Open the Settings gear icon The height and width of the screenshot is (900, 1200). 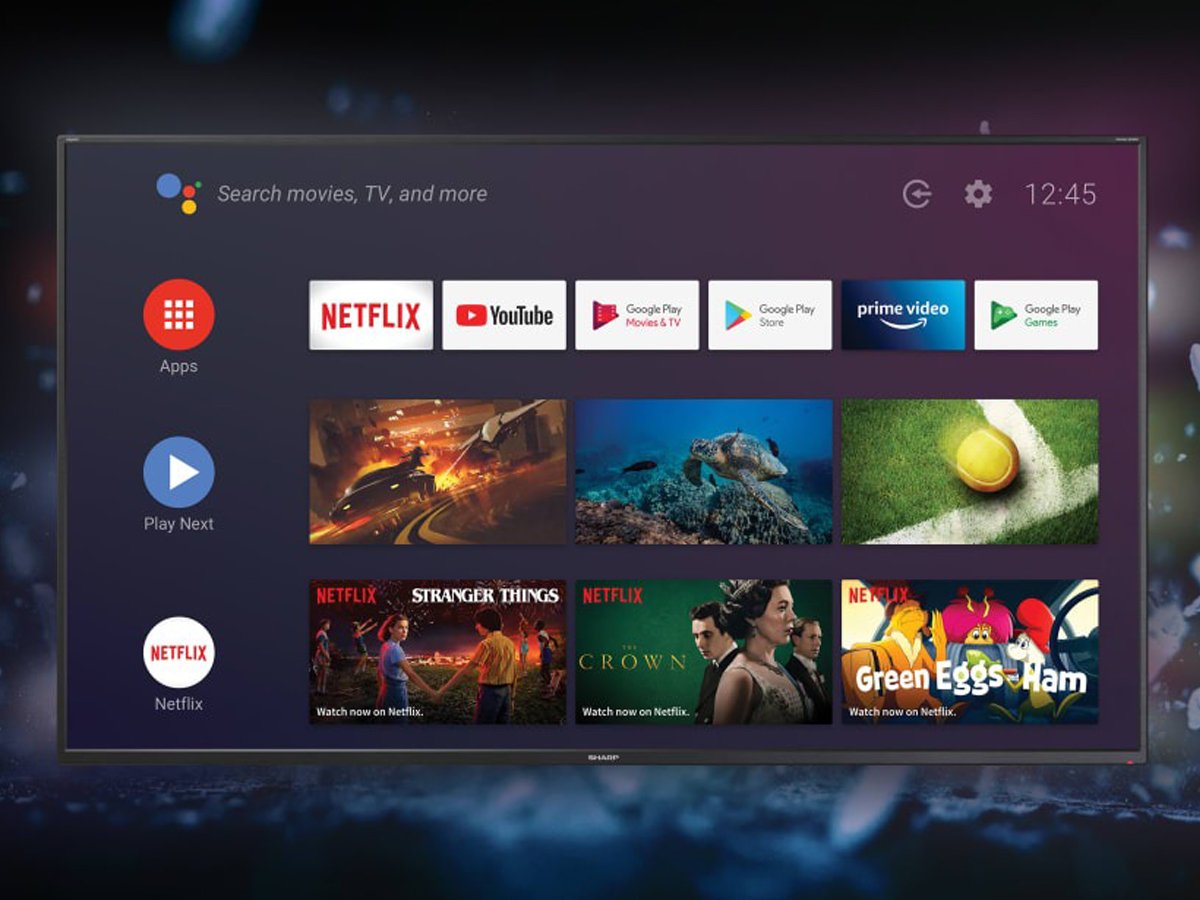click(x=978, y=194)
